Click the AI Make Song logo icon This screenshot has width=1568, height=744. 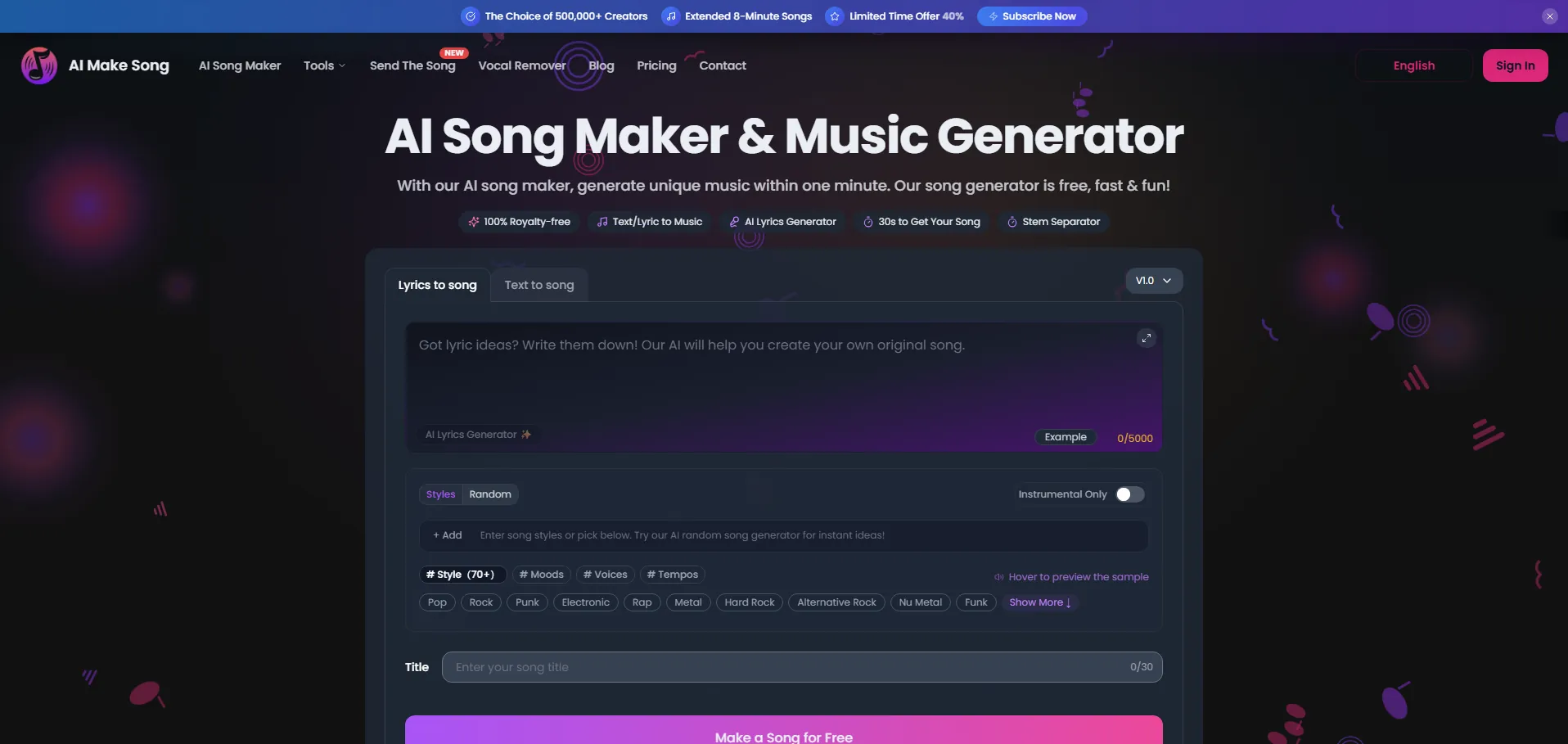pyautogui.click(x=38, y=65)
